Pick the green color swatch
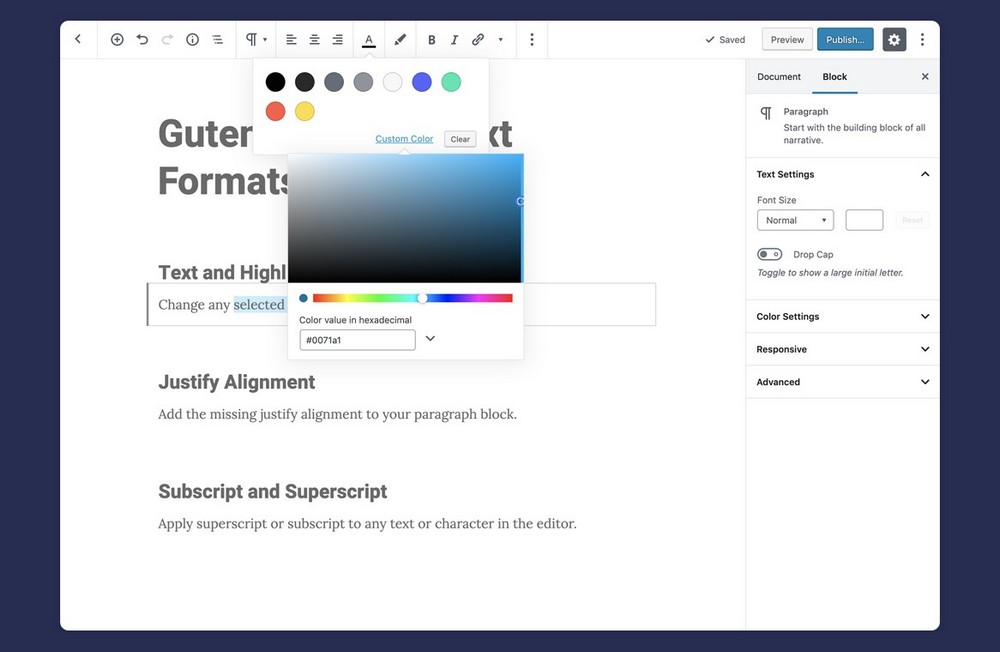Screen dimensions: 1000x652 tap(451, 82)
